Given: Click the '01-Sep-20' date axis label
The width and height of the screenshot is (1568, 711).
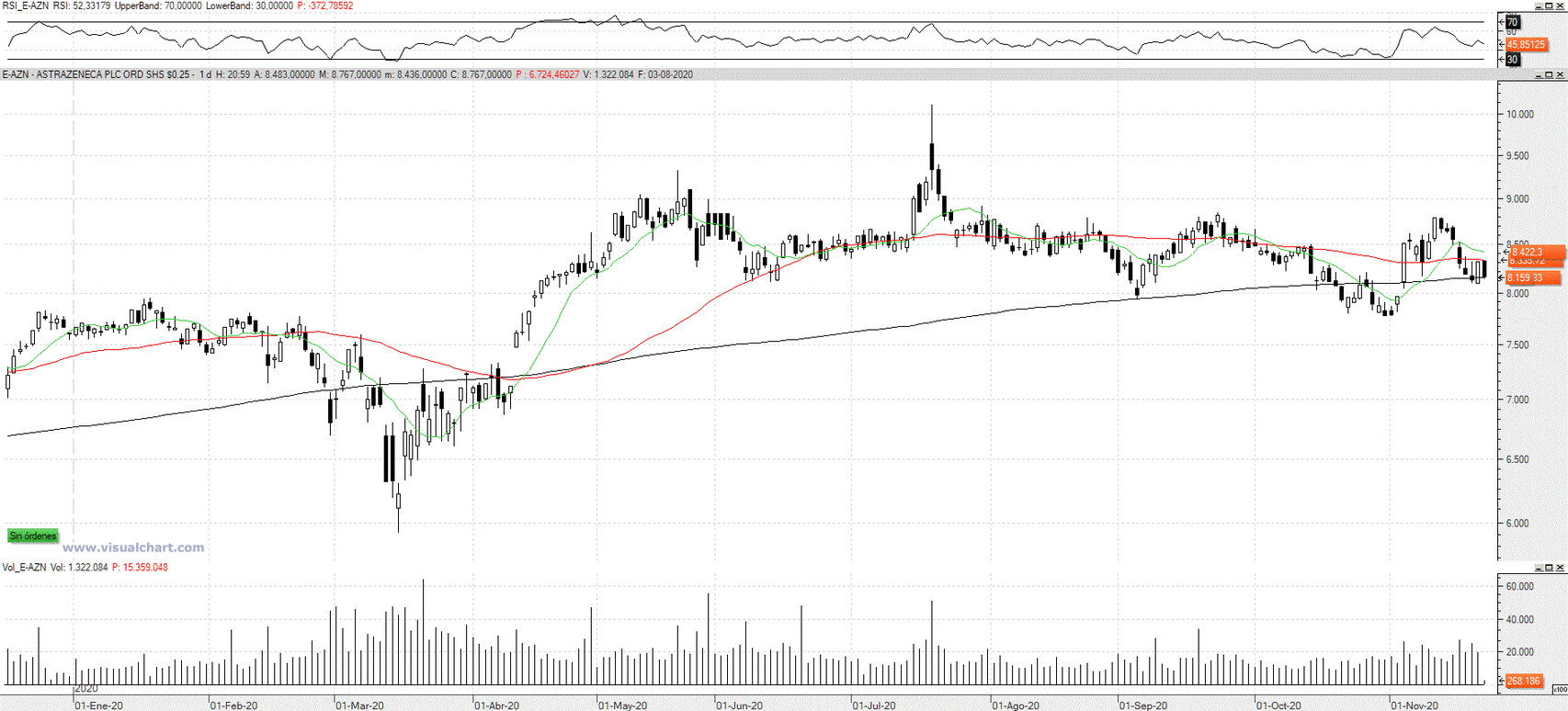Looking at the screenshot, I should (x=1143, y=705).
